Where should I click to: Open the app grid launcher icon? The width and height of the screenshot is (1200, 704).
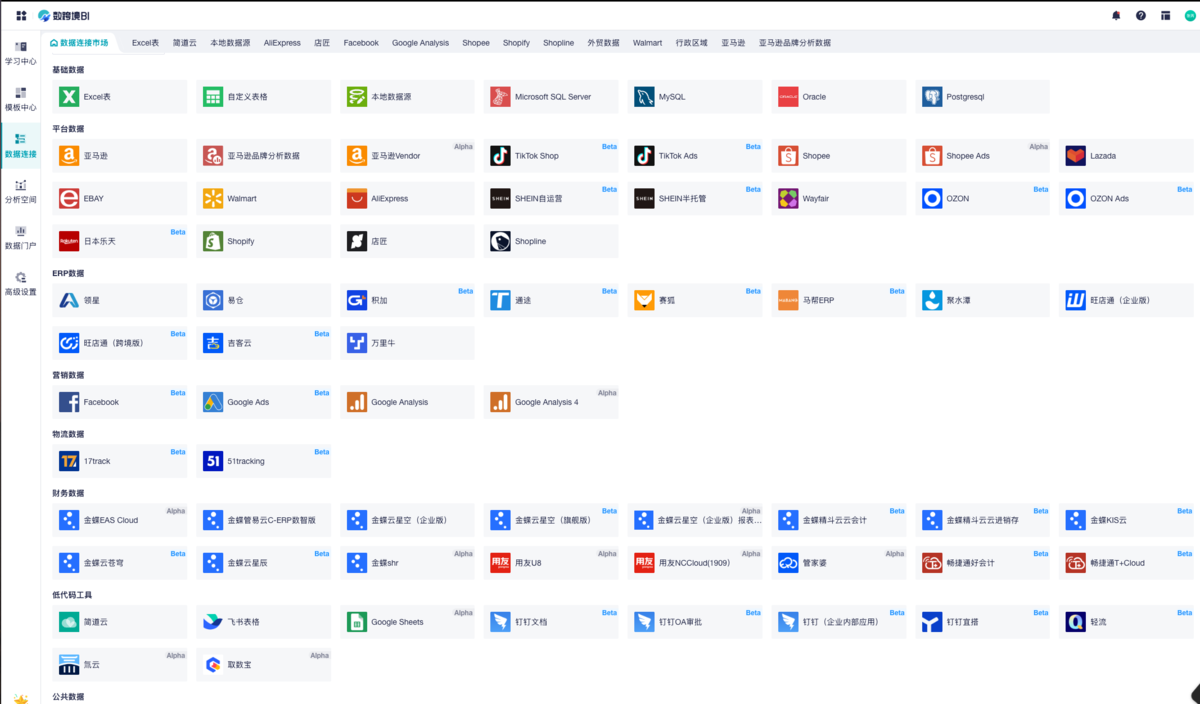(x=21, y=16)
